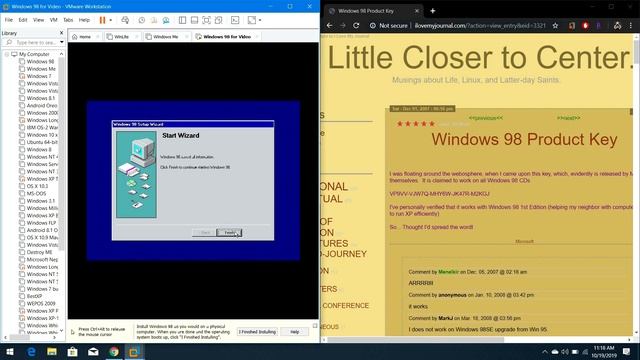Dismiss the VMware install hint bar
Viewport: 640px width, 360px height.
(x=315, y=326)
